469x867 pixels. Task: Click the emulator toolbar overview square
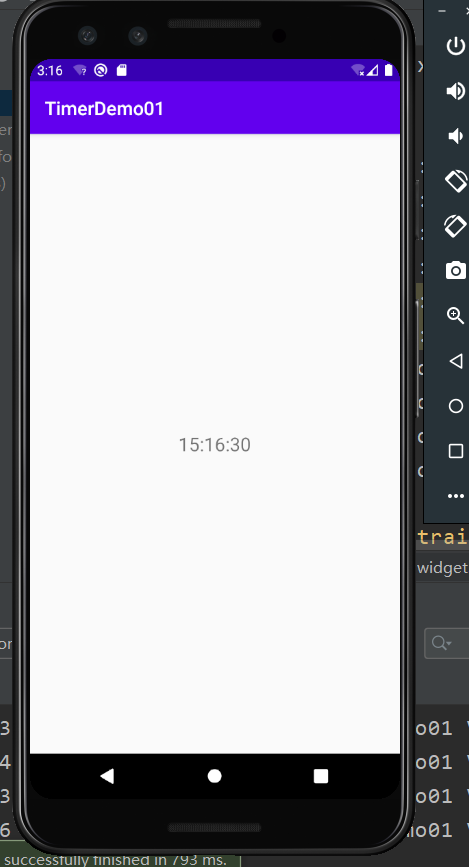(456, 451)
